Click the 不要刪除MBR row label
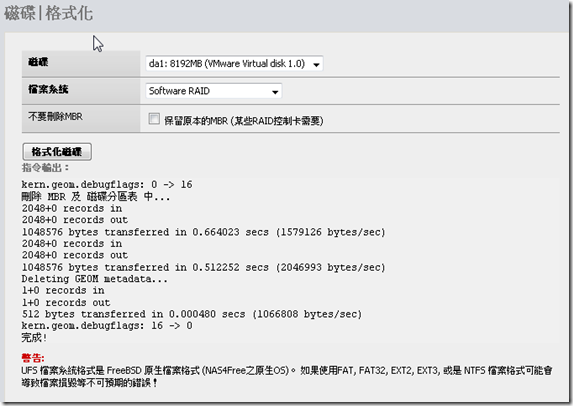This screenshot has width=573, height=406. (56, 117)
